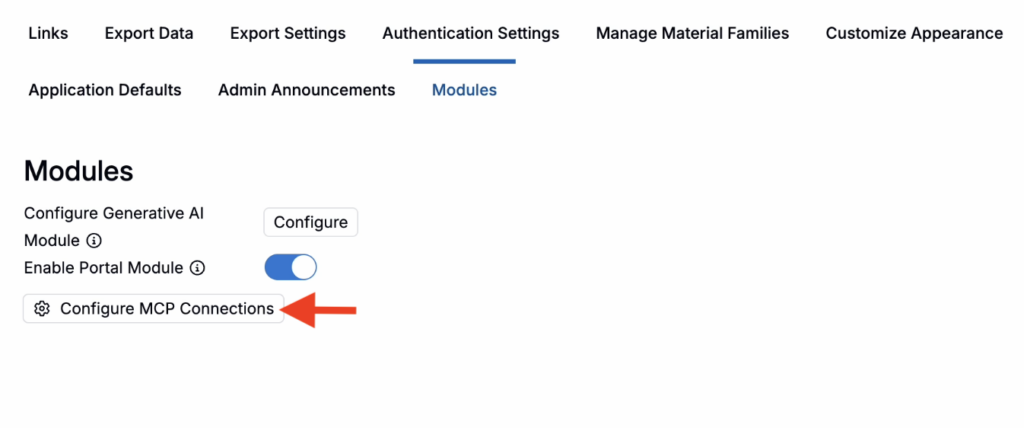Click the Modules page heading
The height and width of the screenshot is (428, 1024).
pos(78,171)
